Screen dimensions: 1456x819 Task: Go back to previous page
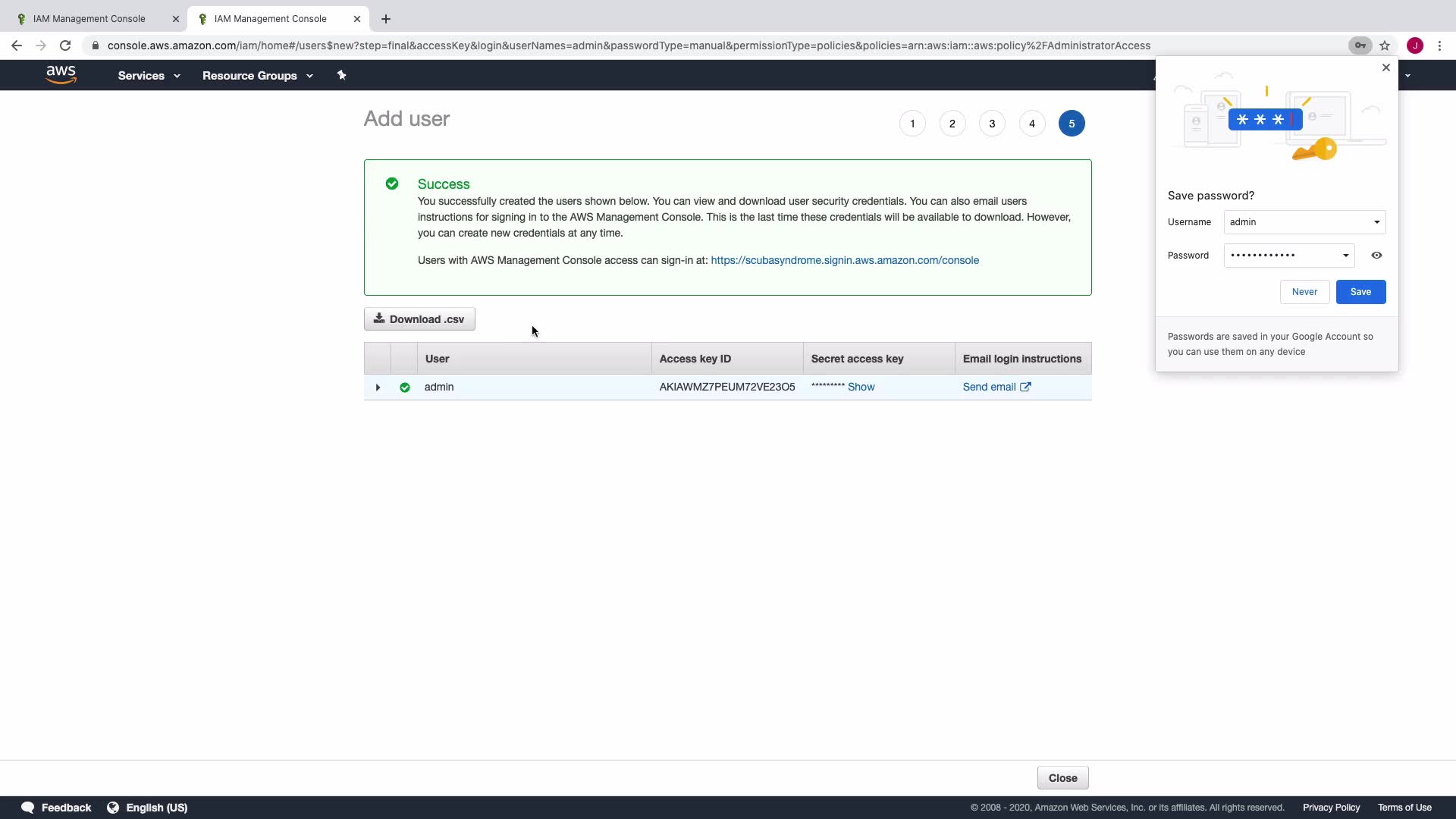[17, 45]
